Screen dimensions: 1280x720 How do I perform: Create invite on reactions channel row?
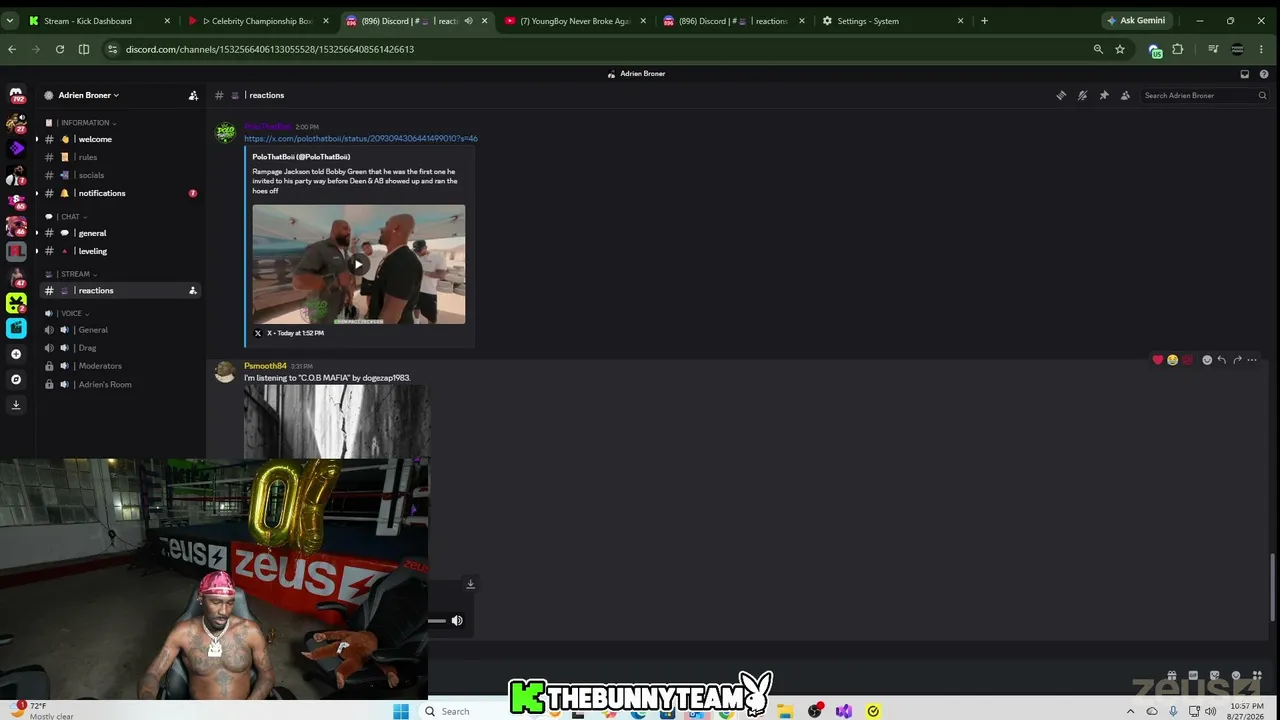point(192,291)
